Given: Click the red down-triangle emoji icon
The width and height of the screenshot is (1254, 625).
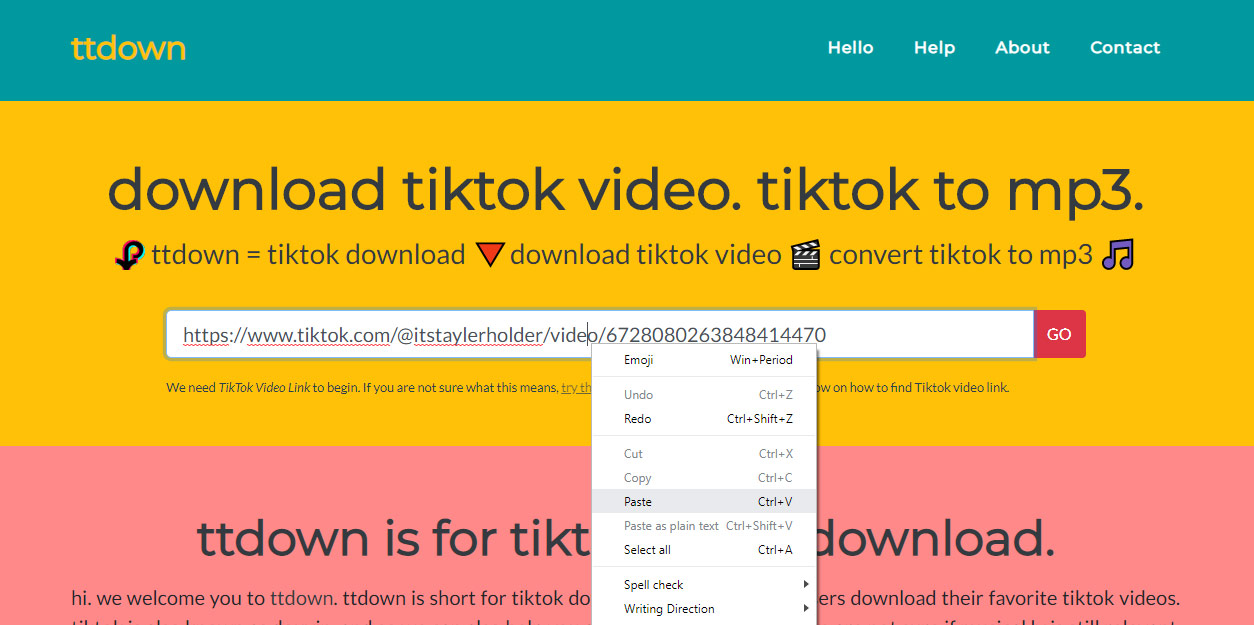Looking at the screenshot, I should [x=488, y=256].
